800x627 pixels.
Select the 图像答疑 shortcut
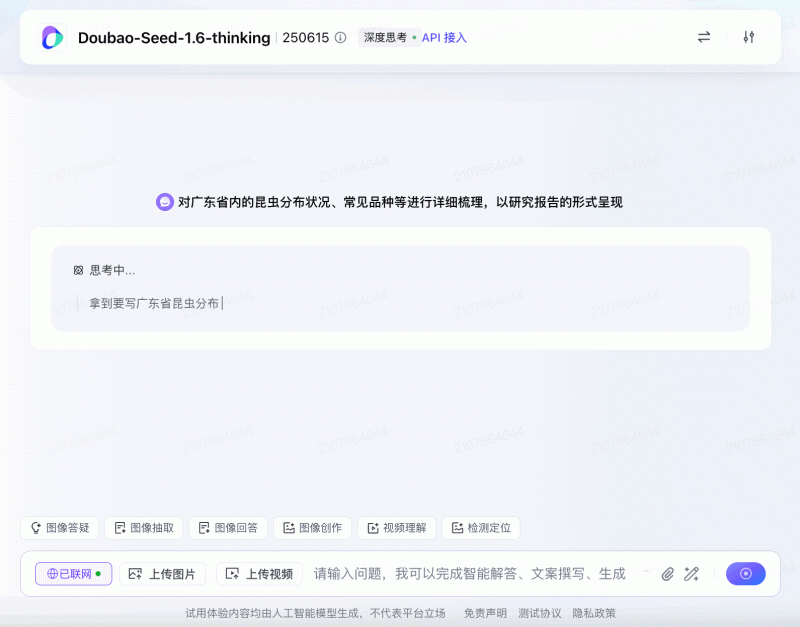(x=60, y=528)
